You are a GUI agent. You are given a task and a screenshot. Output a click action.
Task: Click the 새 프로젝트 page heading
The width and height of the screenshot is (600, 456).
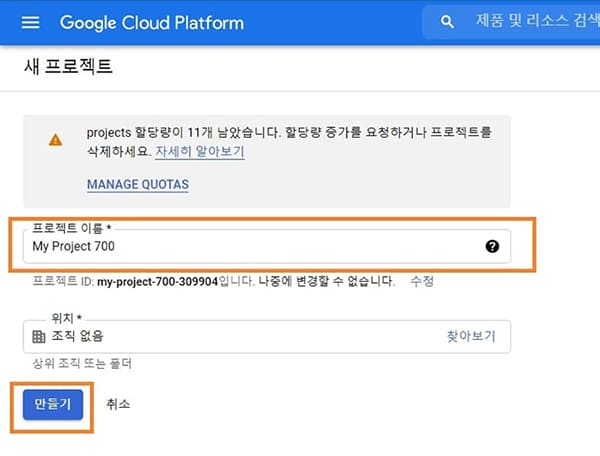(x=68, y=67)
